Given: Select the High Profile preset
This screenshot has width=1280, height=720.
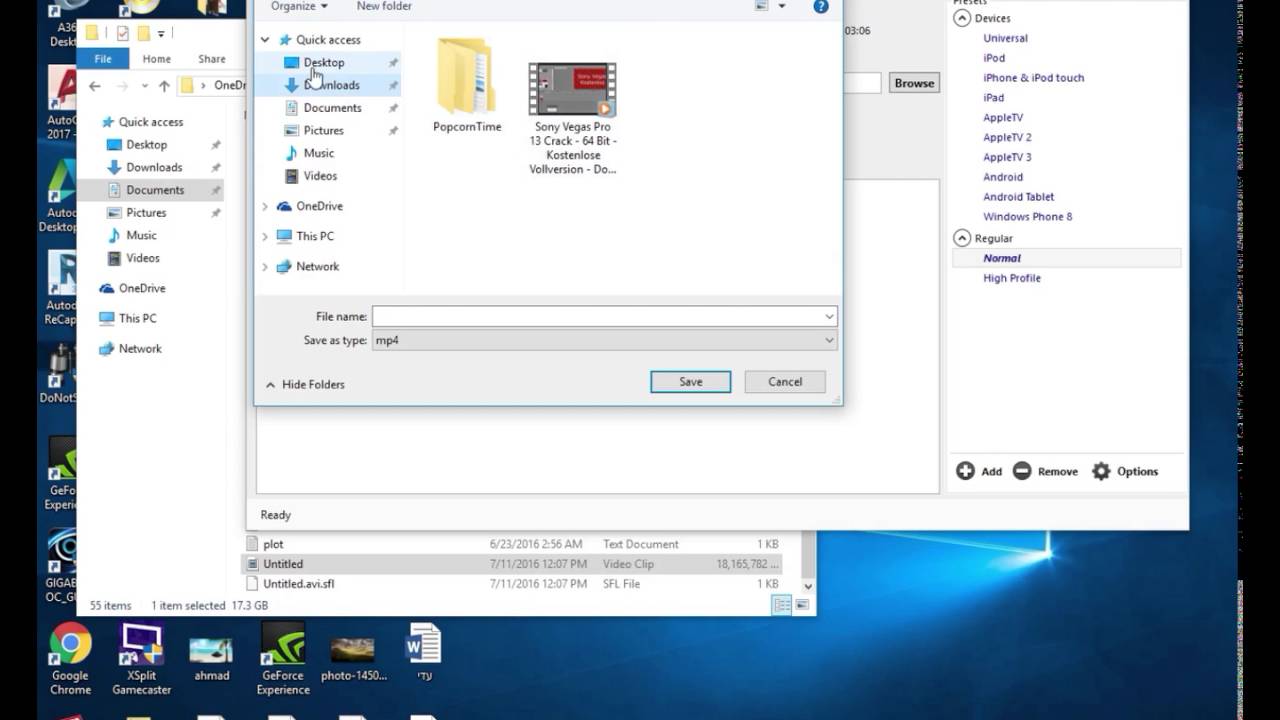Looking at the screenshot, I should pos(1012,278).
